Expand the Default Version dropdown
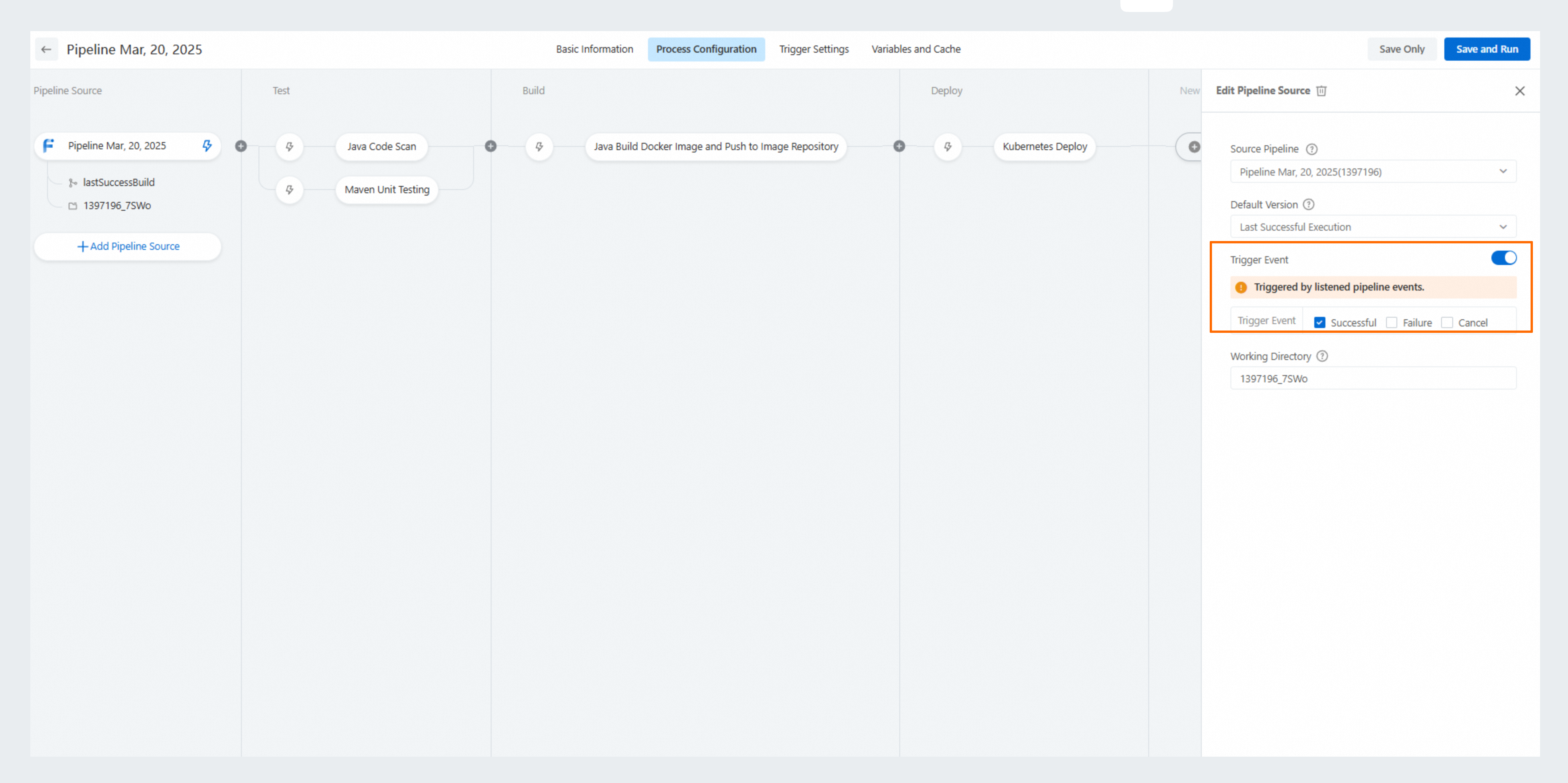 click(1372, 227)
